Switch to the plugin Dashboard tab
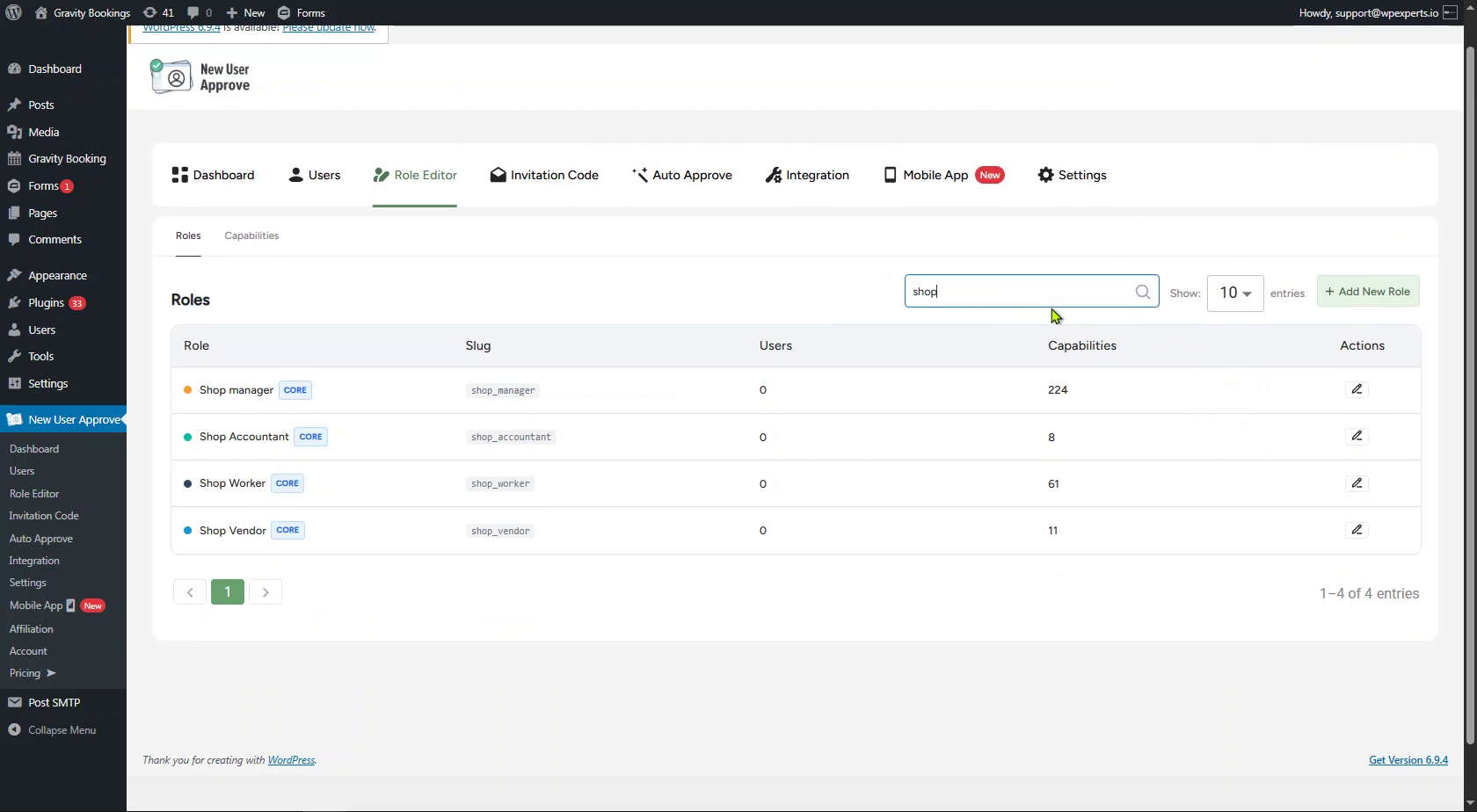Viewport: 1477px width, 812px height. click(x=213, y=175)
